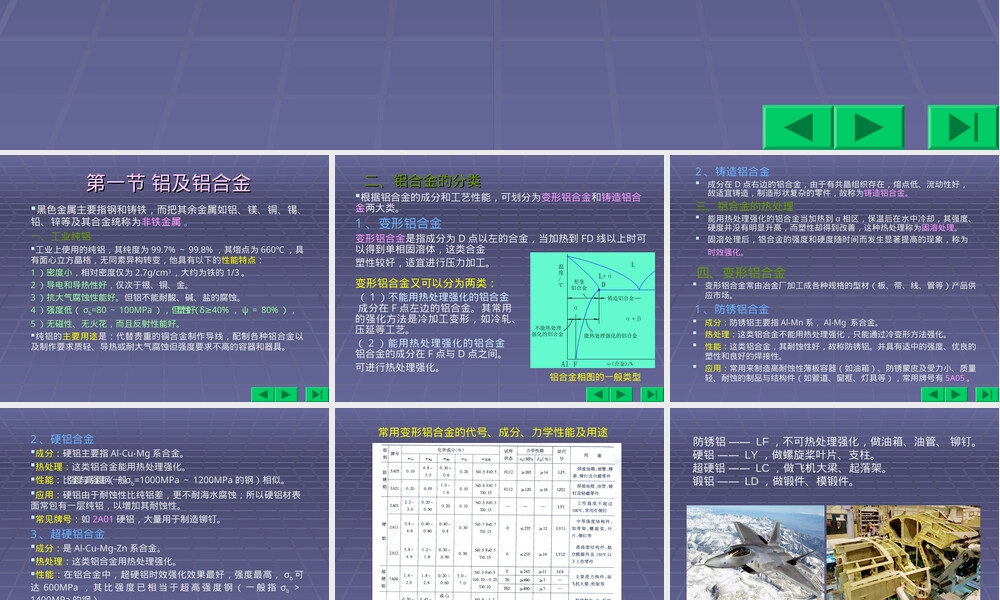Select the aluminum alloy phase diagram image
1000x600 pixels.
(x=592, y=310)
